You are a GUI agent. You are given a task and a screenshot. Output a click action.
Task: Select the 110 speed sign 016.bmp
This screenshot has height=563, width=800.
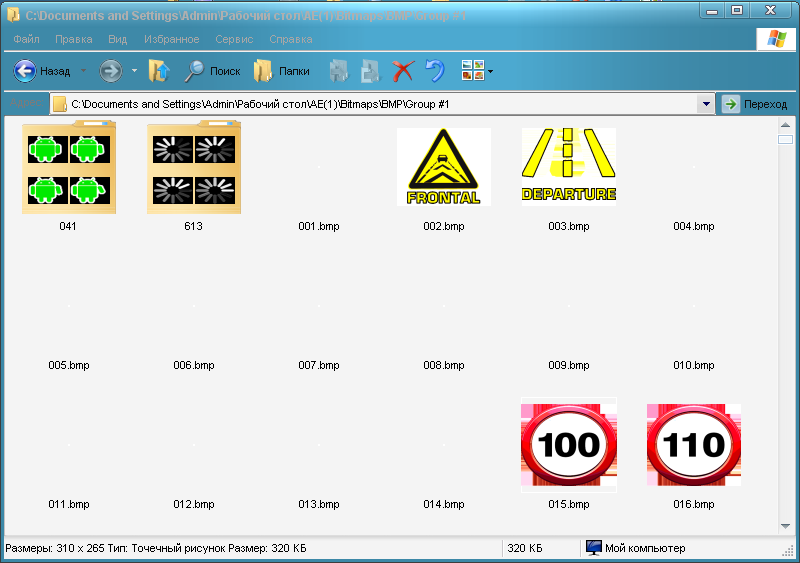tap(693, 446)
